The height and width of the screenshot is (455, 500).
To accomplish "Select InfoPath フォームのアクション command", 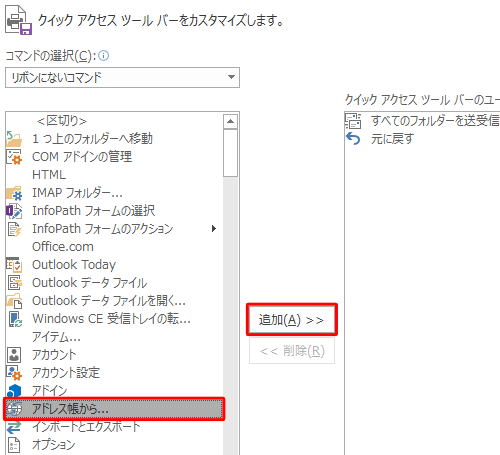I will [x=114, y=229].
